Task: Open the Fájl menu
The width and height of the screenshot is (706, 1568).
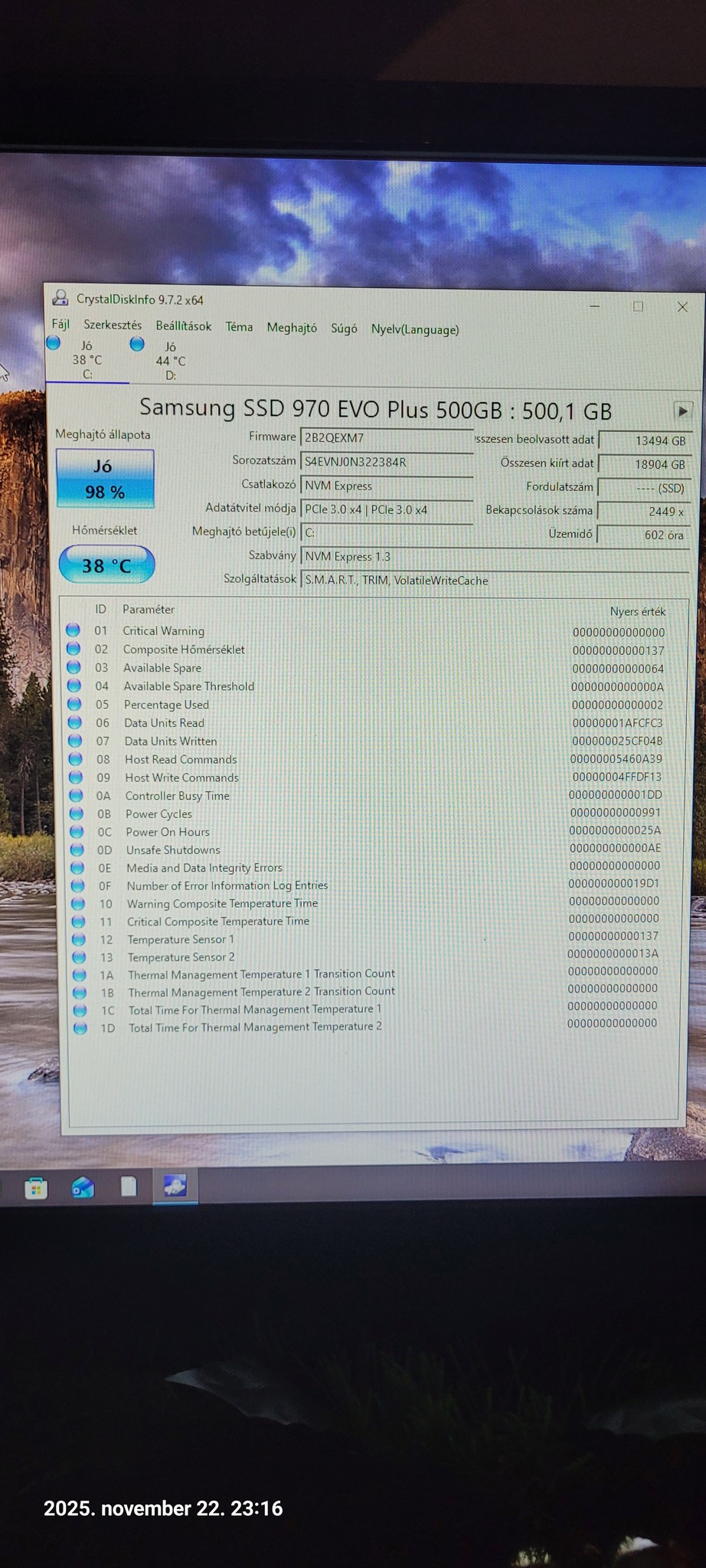Action: click(x=60, y=324)
